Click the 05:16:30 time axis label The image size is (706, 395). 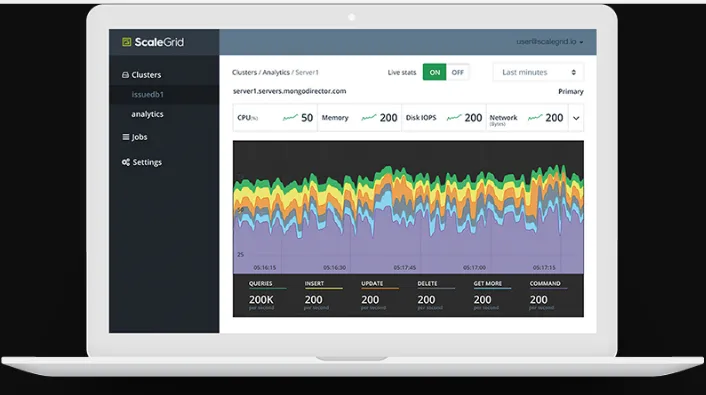335,268
